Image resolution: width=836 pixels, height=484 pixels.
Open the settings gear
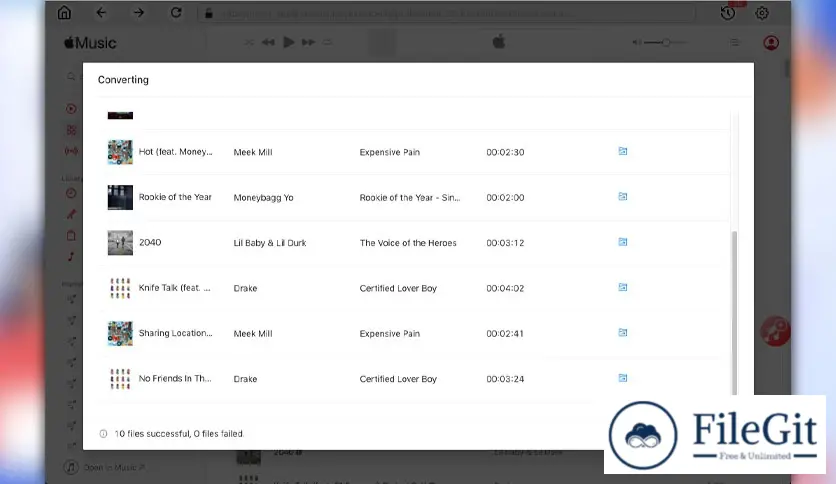coord(762,13)
